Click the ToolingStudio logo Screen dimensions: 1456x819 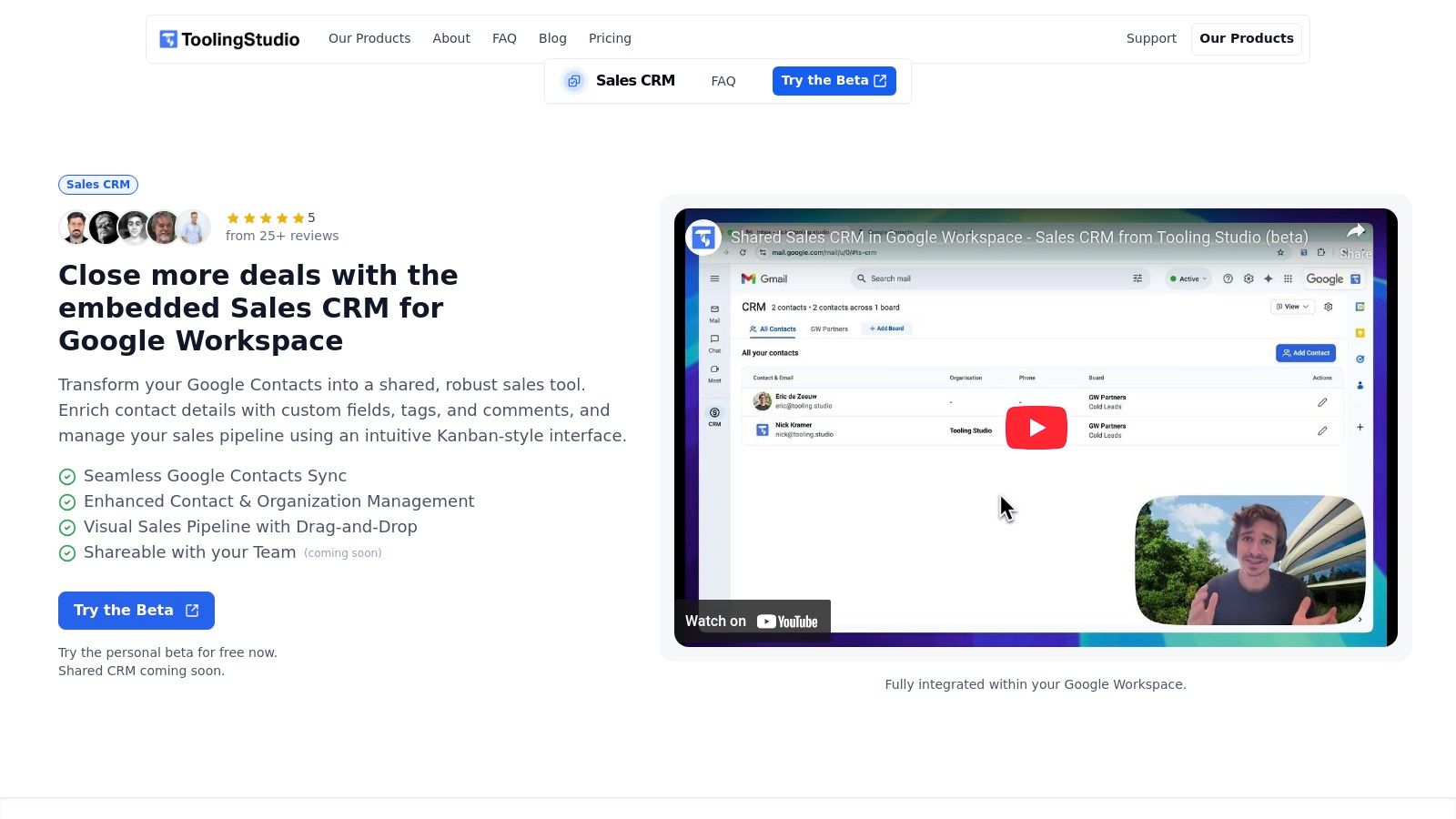[x=229, y=39]
